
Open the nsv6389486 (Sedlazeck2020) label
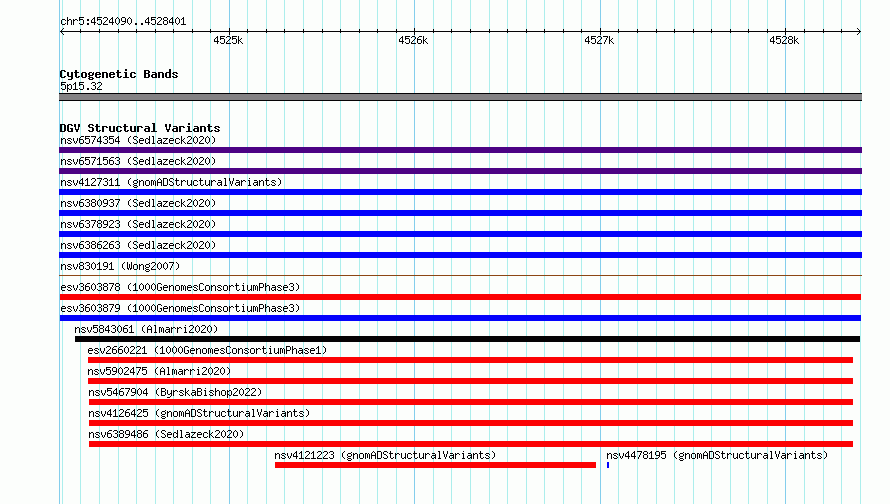click(x=166, y=434)
